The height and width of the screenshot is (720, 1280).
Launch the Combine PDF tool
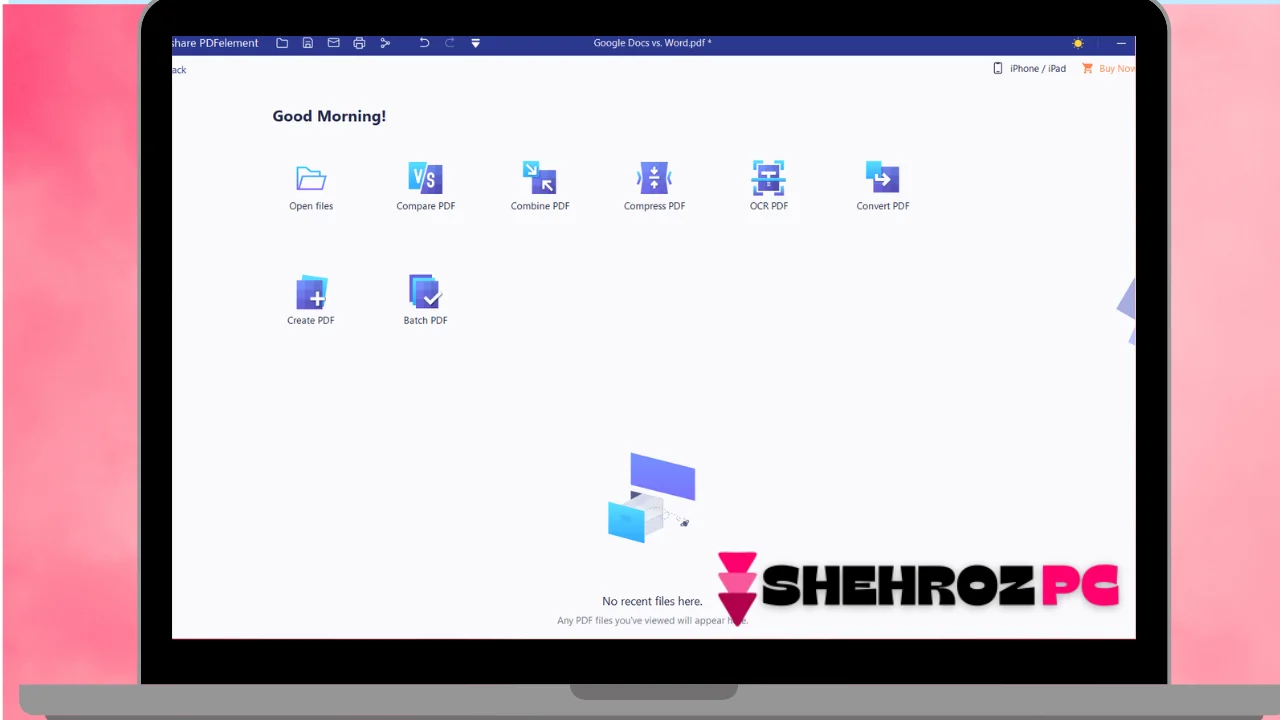540,187
